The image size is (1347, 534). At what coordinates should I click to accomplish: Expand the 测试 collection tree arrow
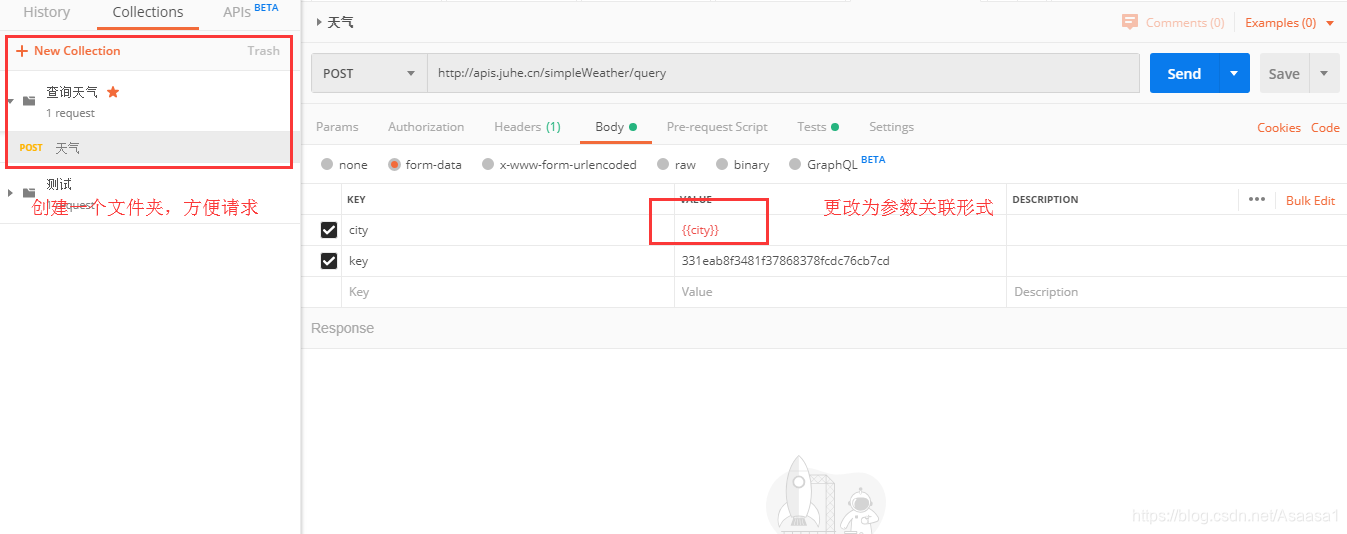pyautogui.click(x=10, y=193)
